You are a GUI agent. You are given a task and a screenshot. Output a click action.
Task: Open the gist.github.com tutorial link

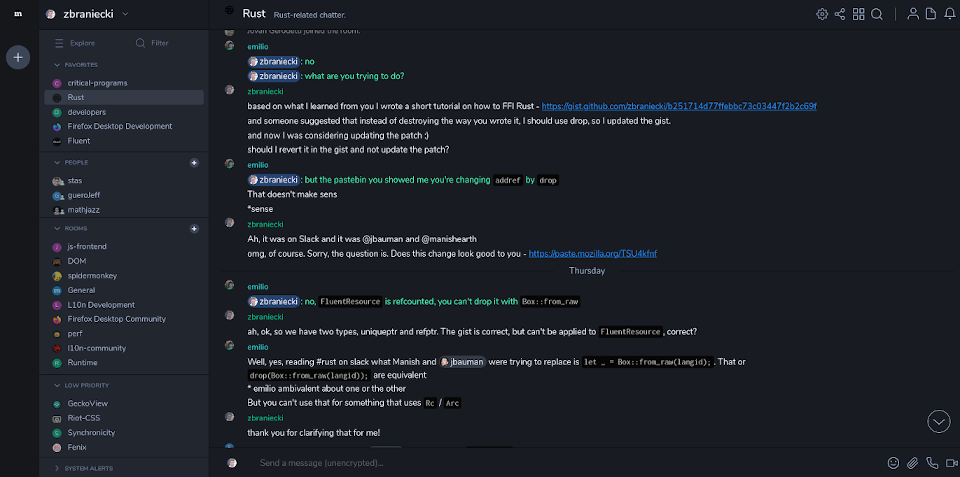pos(680,106)
